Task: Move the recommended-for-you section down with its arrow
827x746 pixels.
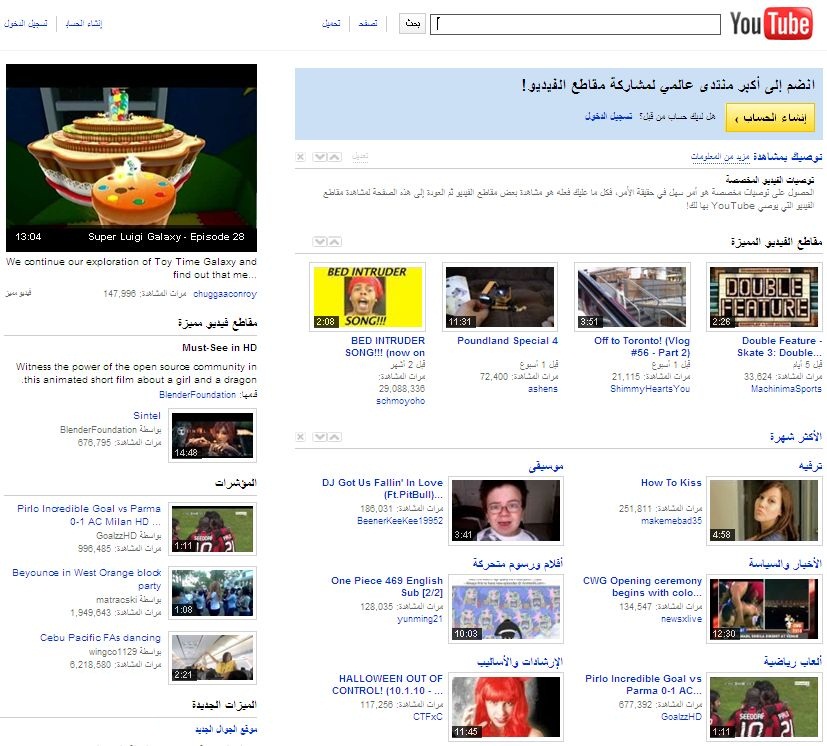Action: [x=319, y=157]
